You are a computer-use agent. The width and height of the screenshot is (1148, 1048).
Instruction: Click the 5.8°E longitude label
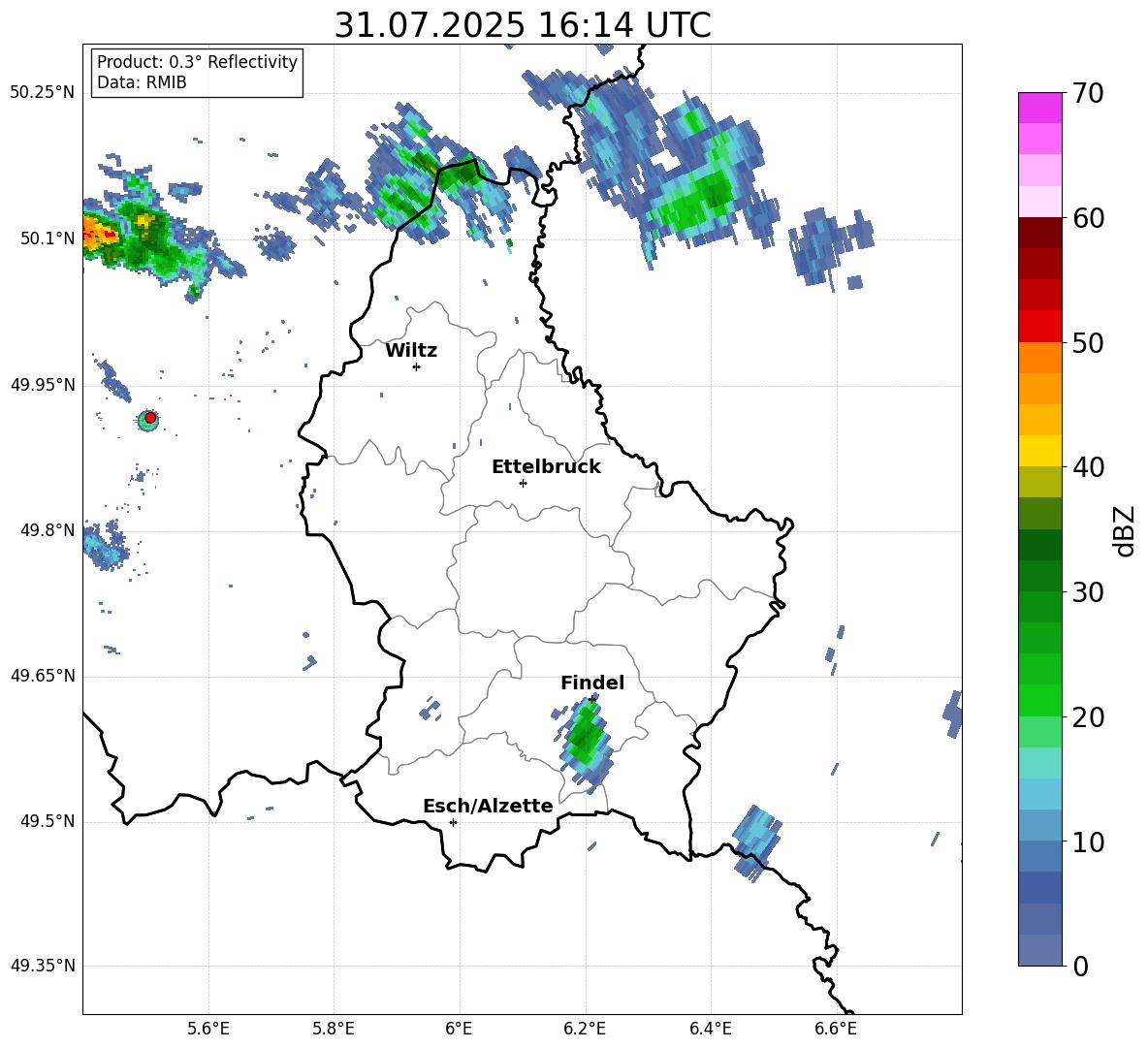(334, 1030)
